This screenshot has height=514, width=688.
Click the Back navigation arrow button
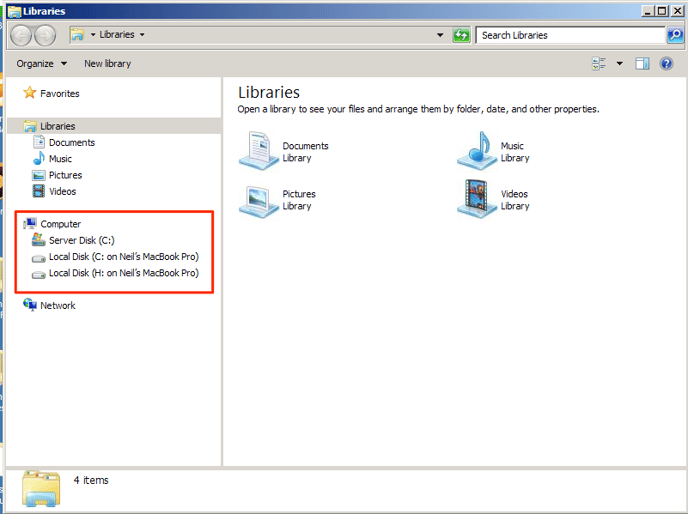[21, 35]
